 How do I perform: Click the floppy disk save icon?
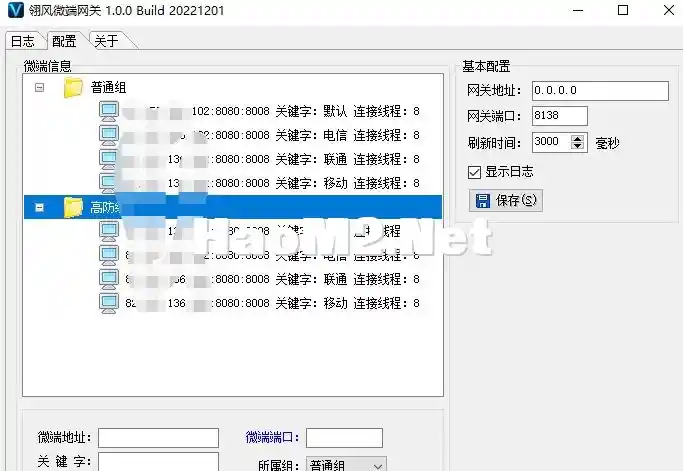point(483,200)
